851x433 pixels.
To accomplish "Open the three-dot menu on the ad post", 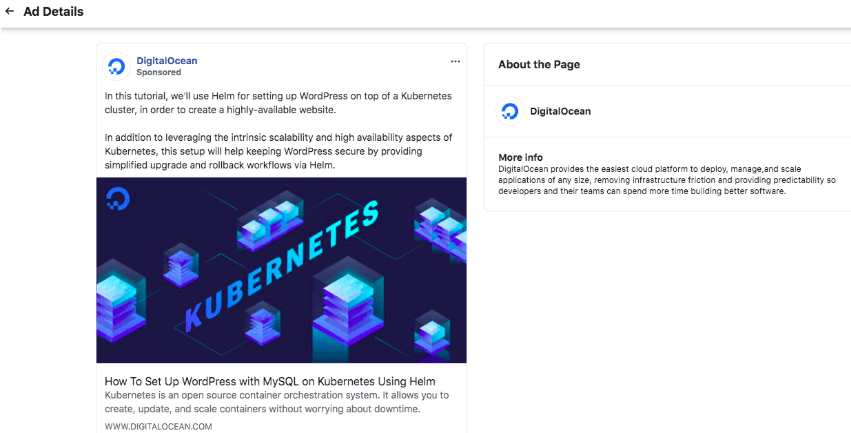I will pos(455,61).
